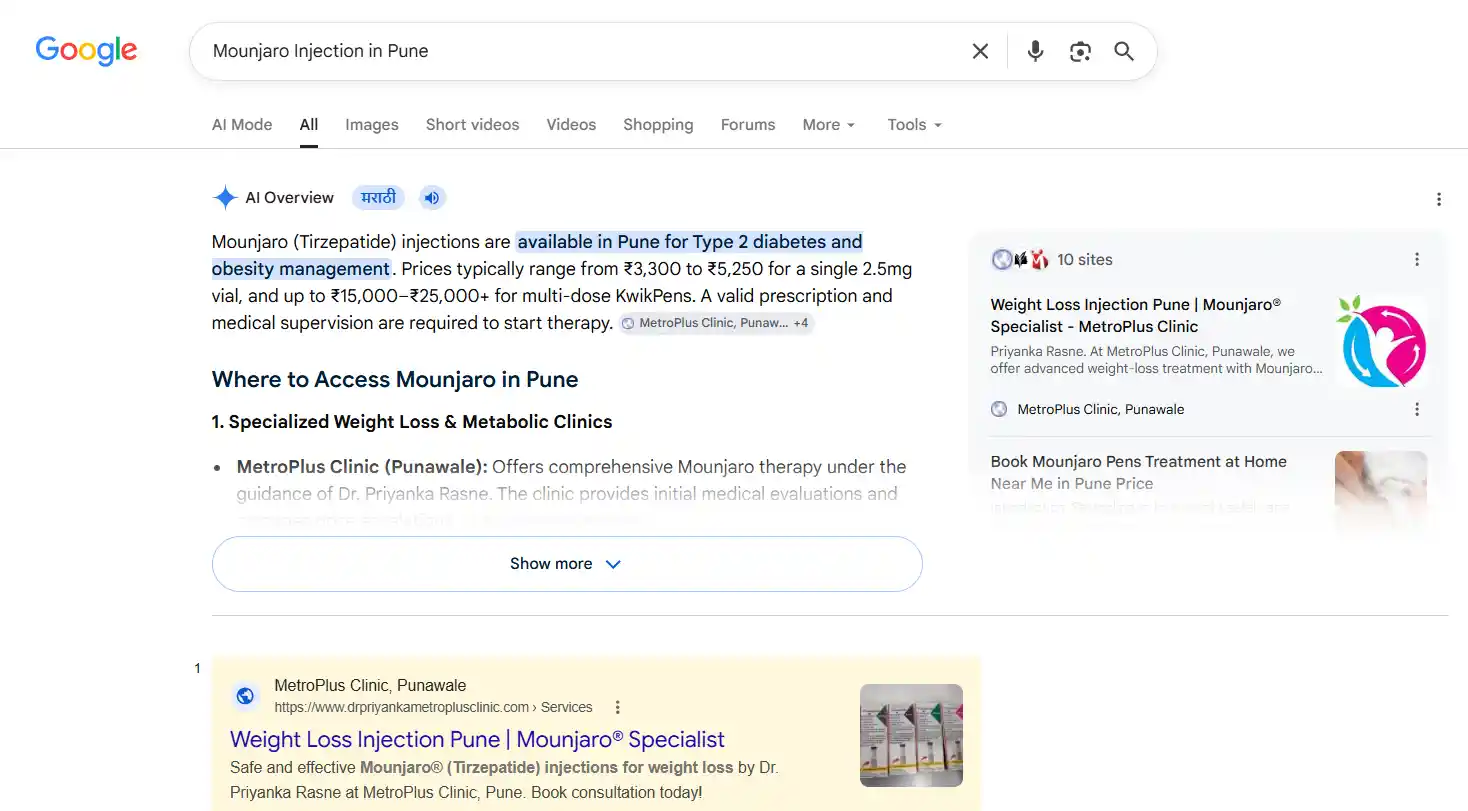This screenshot has width=1468, height=811.
Task: Switch to Images tab
Action: pos(372,125)
